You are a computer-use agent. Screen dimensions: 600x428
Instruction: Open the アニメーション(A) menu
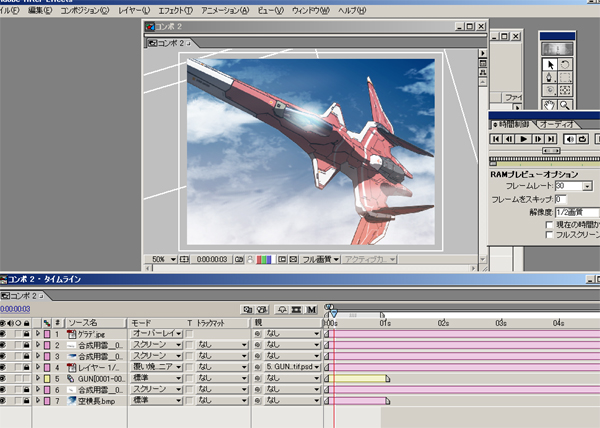[225, 10]
